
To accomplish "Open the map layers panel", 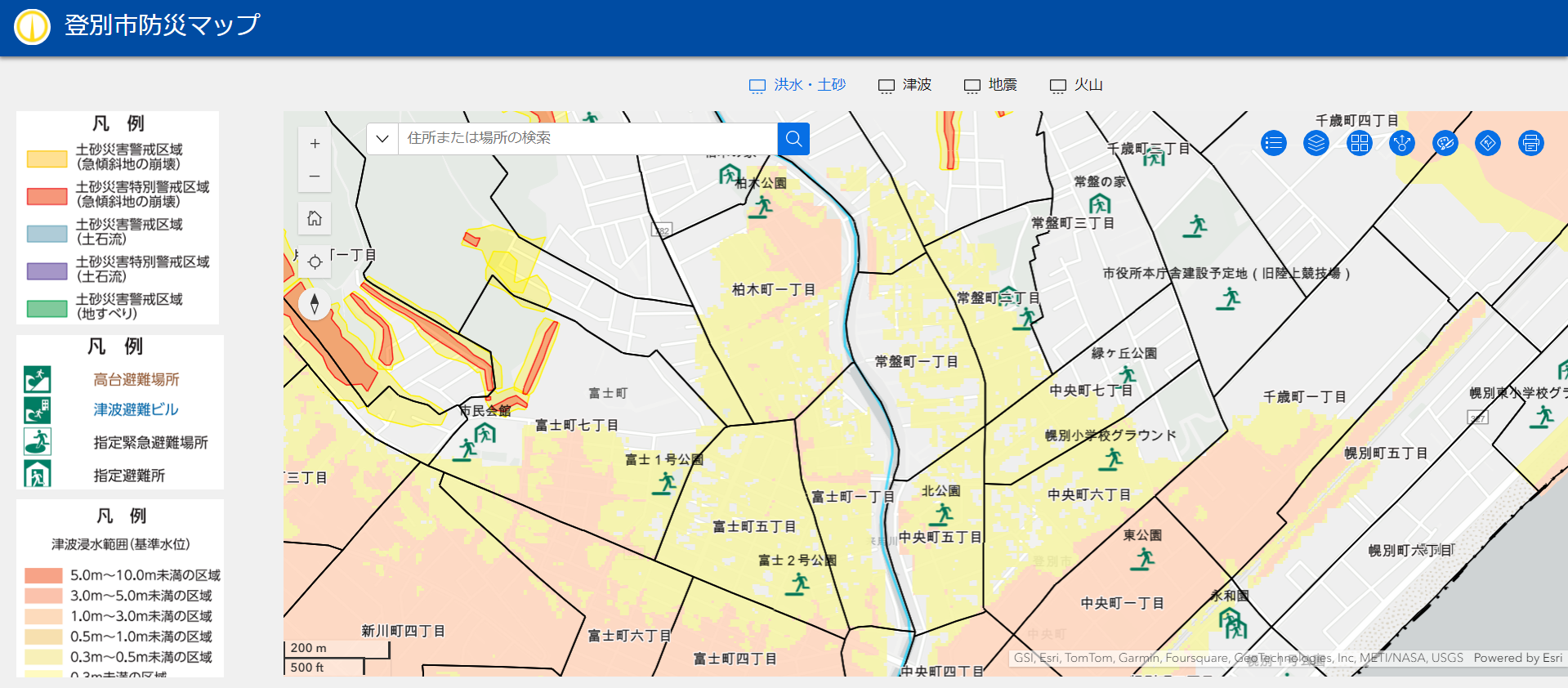I will pos(1316,144).
